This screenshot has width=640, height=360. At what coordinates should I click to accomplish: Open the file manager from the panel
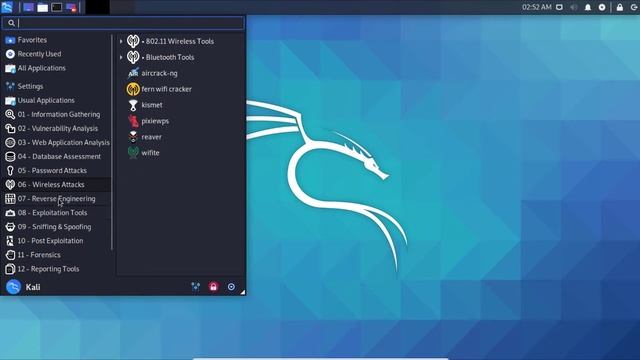tap(42, 7)
